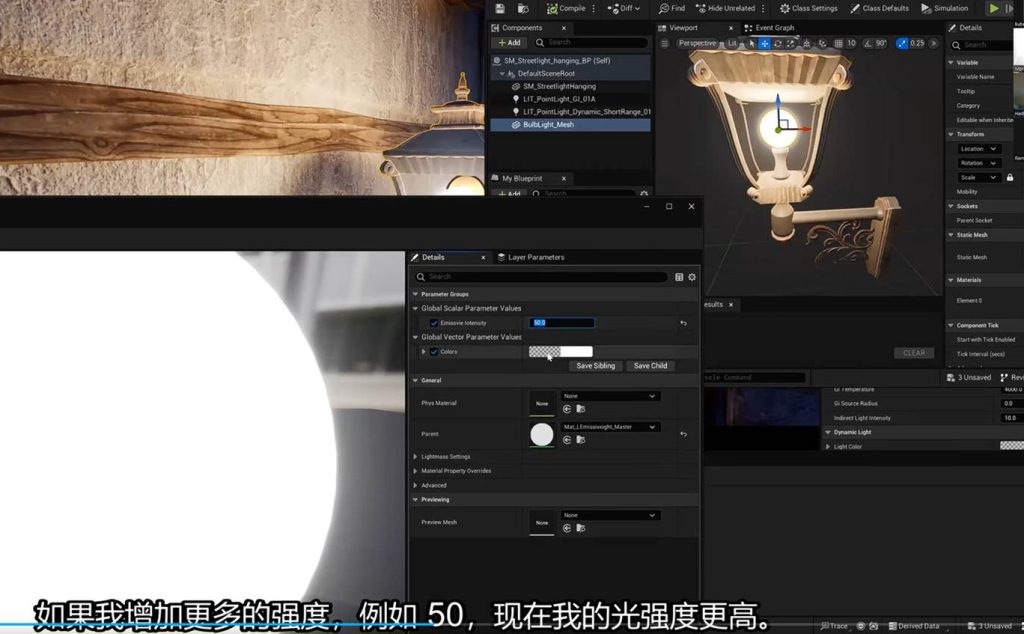Image resolution: width=1024 pixels, height=634 pixels.
Task: Switch to the Layer Parameters tab
Action: 535,257
